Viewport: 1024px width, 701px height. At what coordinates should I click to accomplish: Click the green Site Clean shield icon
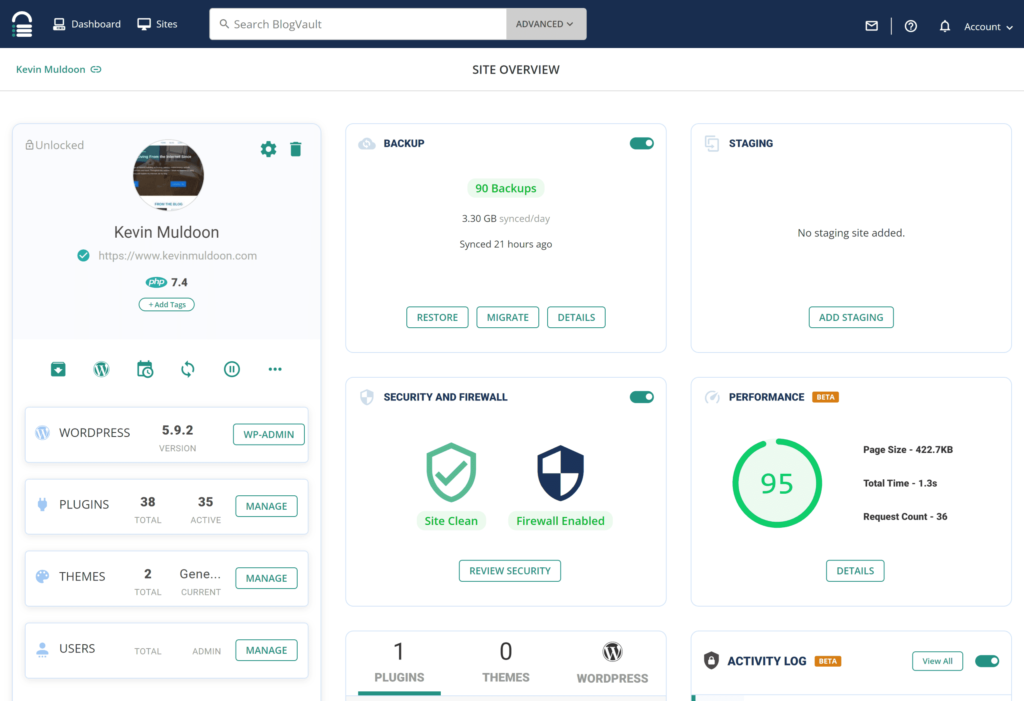[x=451, y=472]
